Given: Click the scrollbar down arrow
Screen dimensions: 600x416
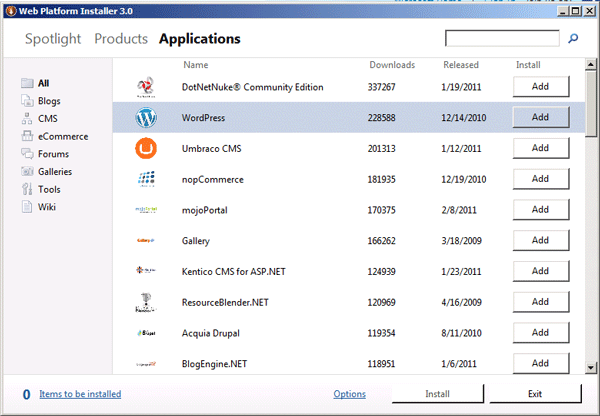Looking at the screenshot, I should pos(591,368).
